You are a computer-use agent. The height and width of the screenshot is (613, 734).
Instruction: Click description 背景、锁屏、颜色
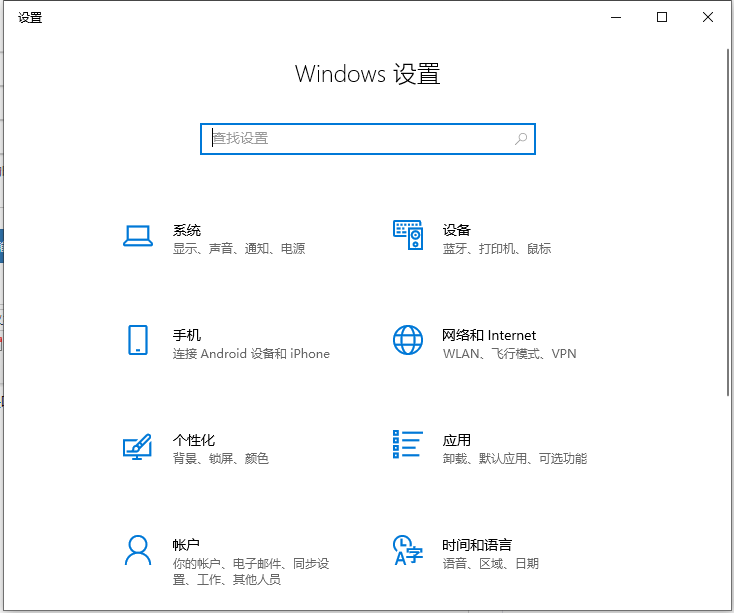point(220,458)
